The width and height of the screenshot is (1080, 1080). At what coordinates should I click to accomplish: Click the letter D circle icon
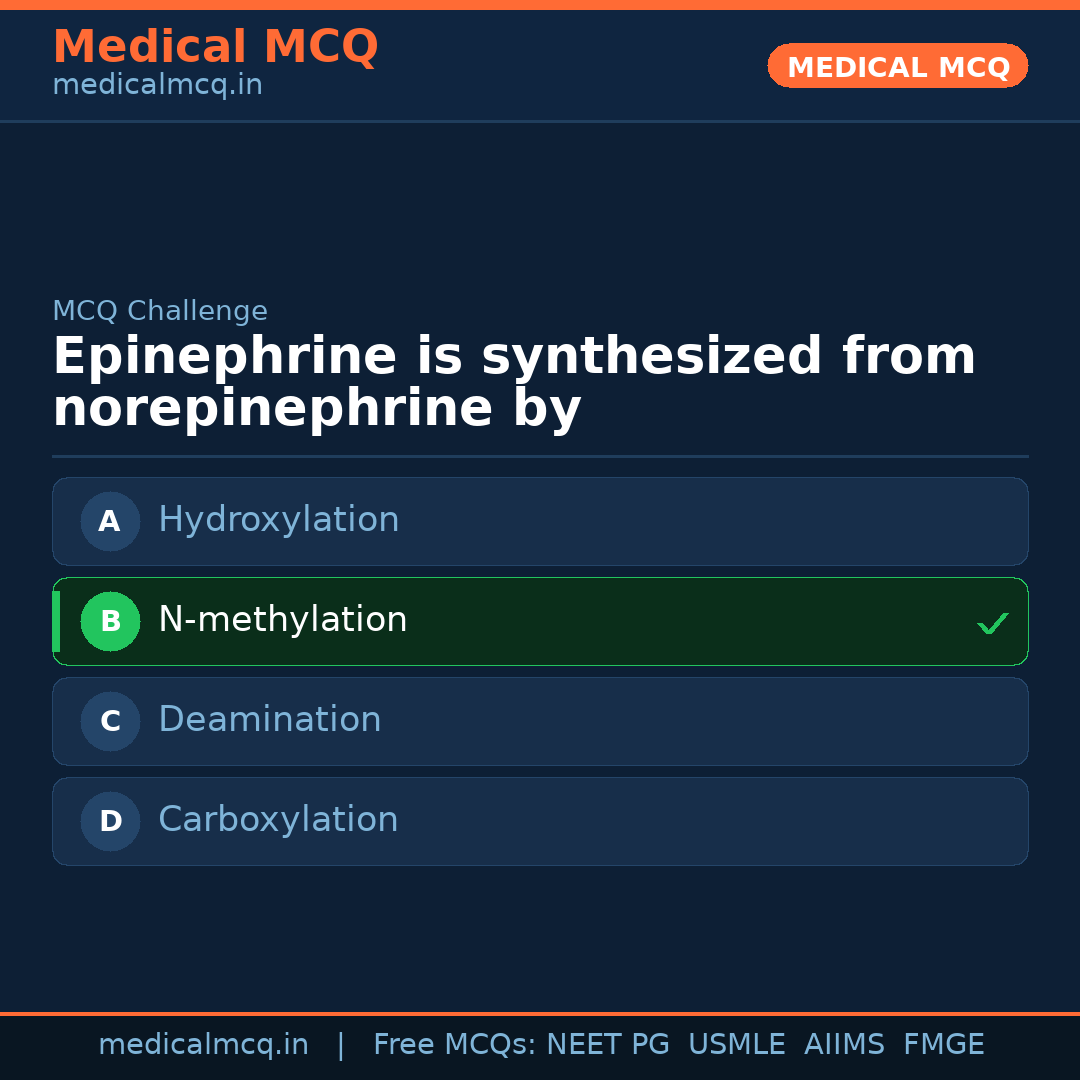(x=110, y=821)
